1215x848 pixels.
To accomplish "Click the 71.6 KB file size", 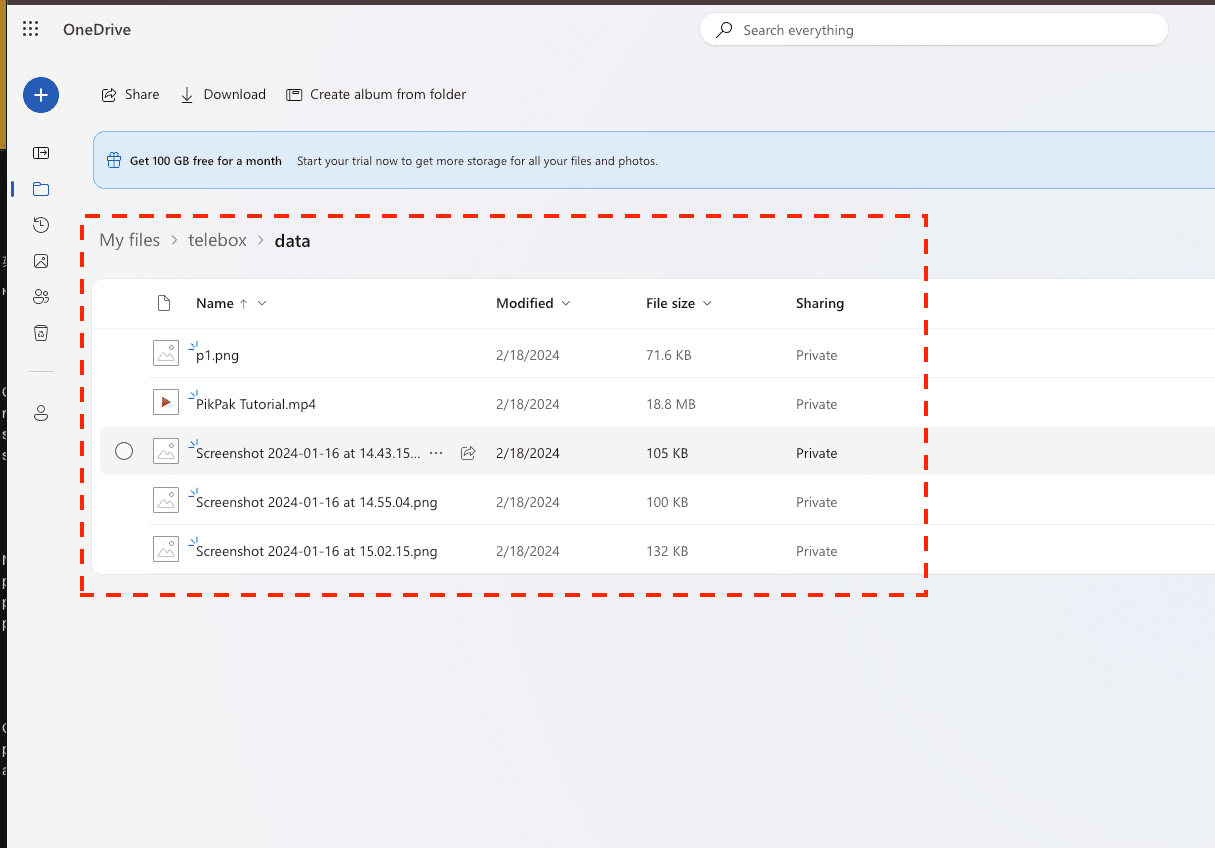I will (x=669, y=355).
